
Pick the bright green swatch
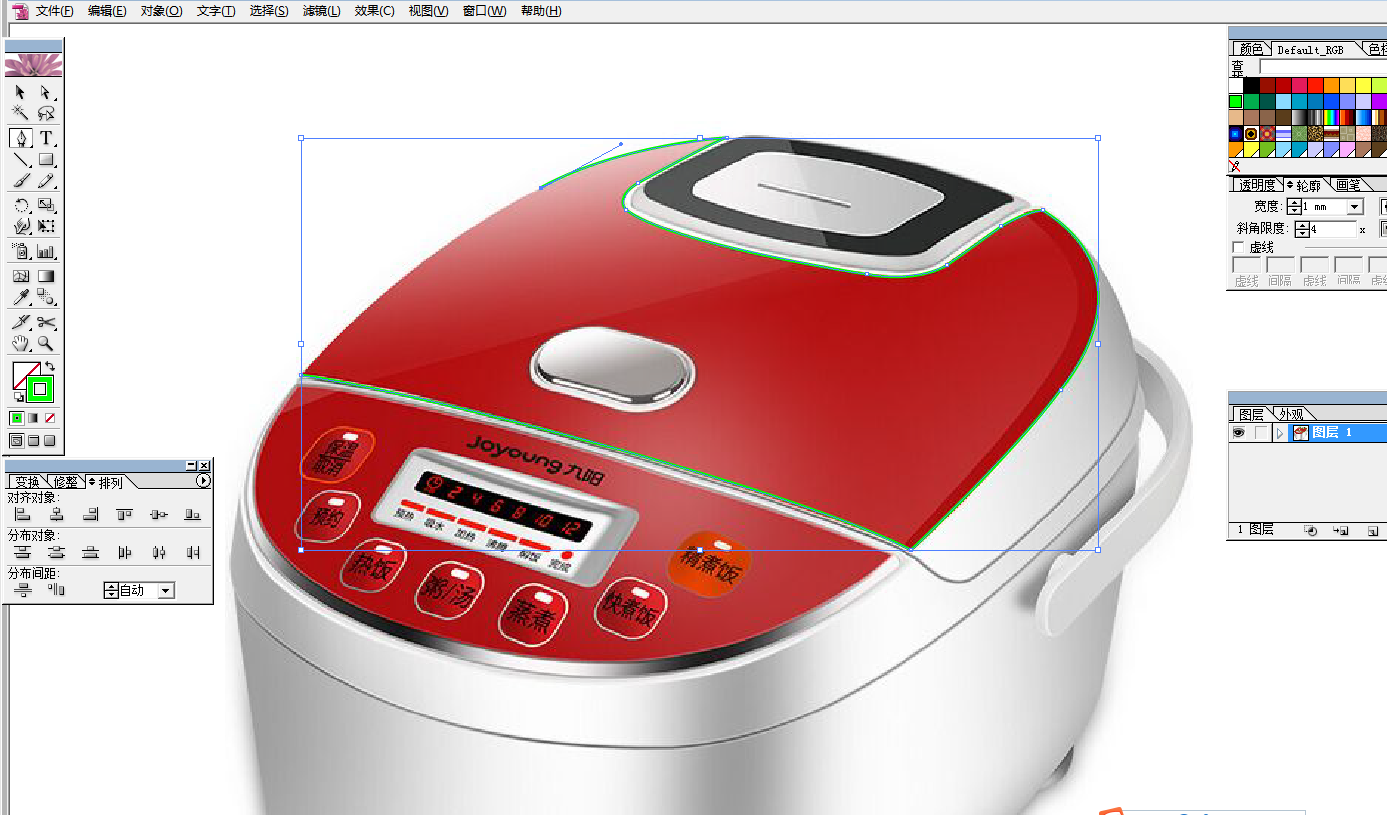click(1236, 101)
